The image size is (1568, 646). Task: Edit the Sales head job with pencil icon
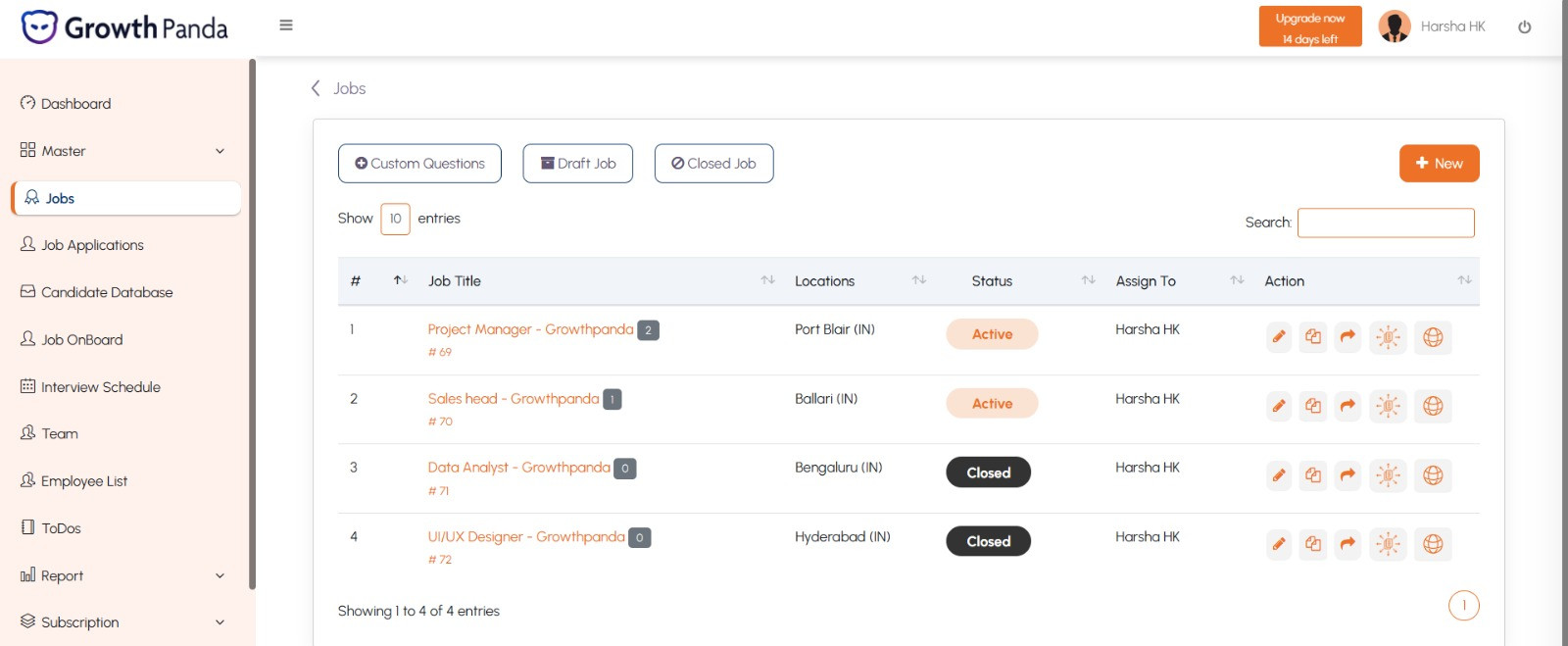1279,406
